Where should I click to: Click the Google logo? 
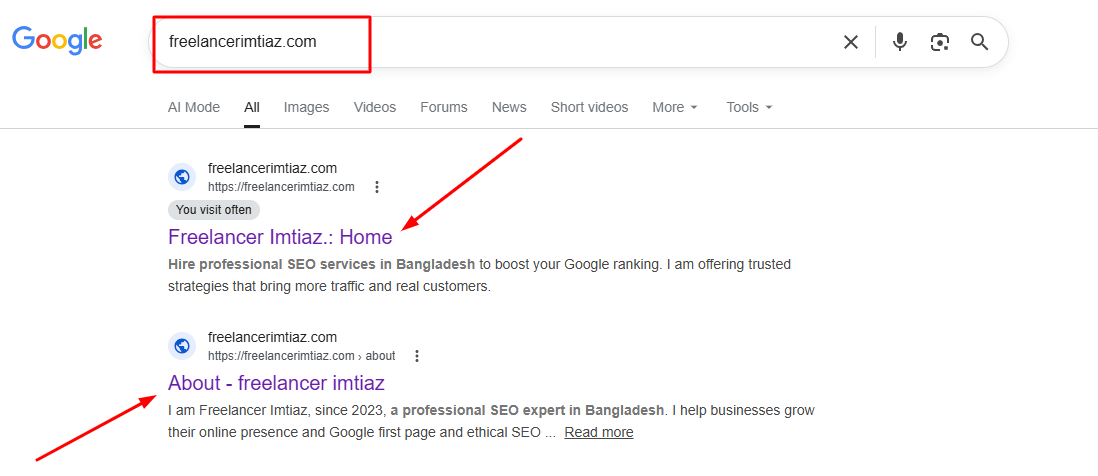tap(57, 40)
